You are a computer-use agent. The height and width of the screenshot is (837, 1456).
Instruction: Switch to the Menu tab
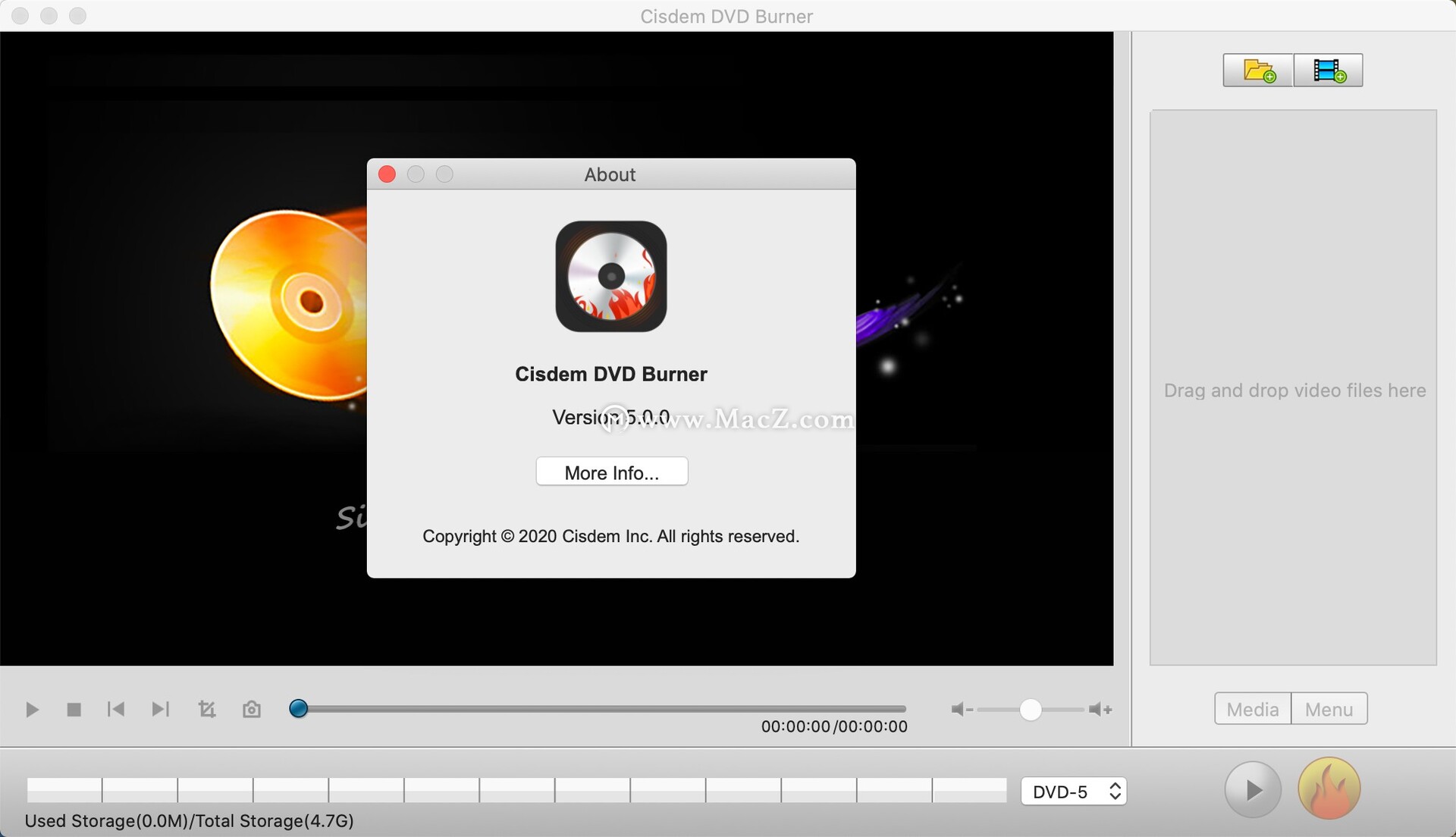click(1329, 708)
